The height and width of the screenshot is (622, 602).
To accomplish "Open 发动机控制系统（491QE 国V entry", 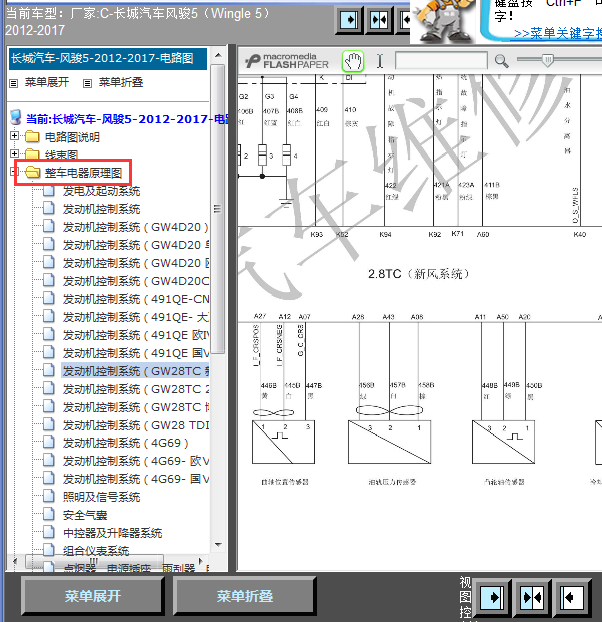I will [136, 353].
